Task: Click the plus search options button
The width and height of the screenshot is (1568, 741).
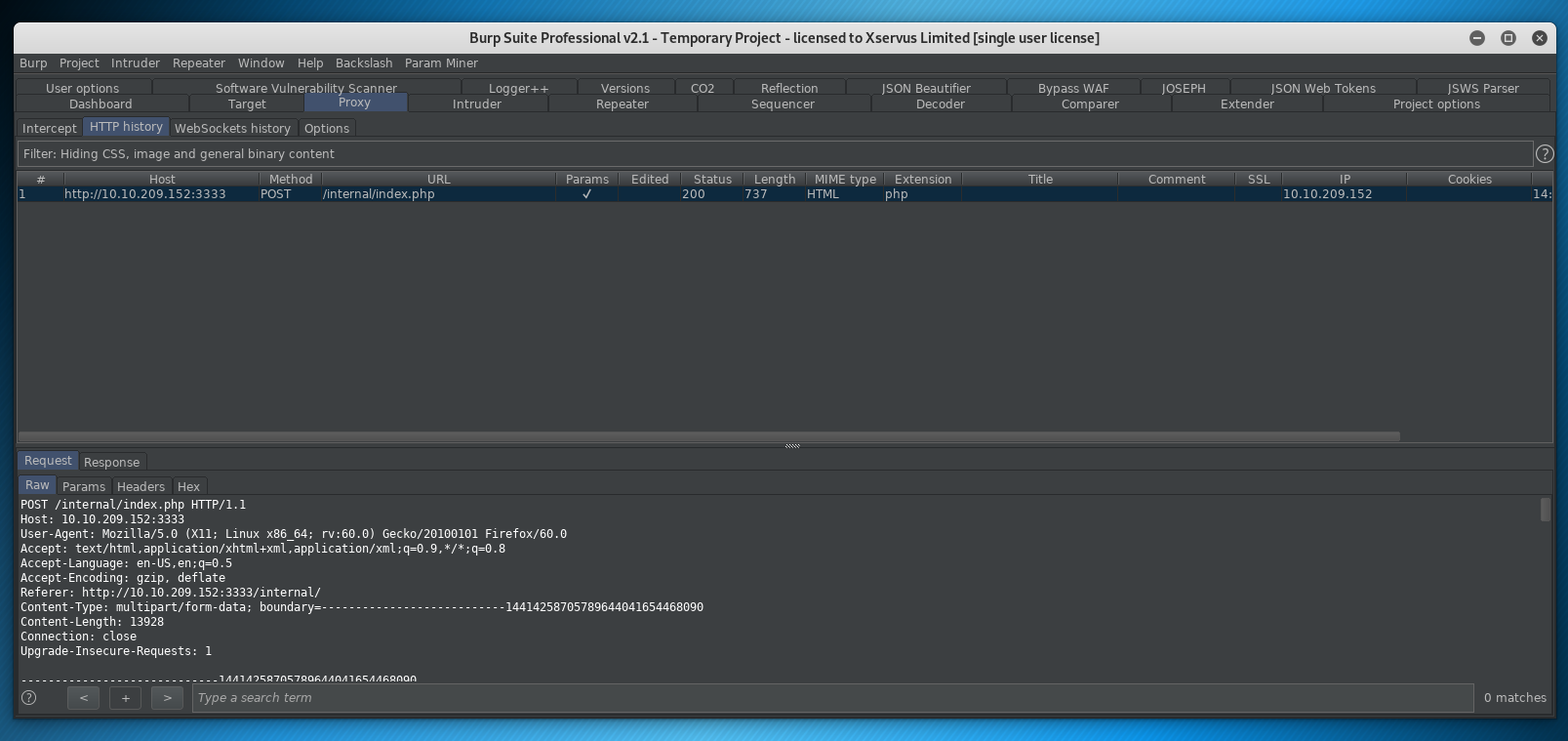Action: point(125,697)
